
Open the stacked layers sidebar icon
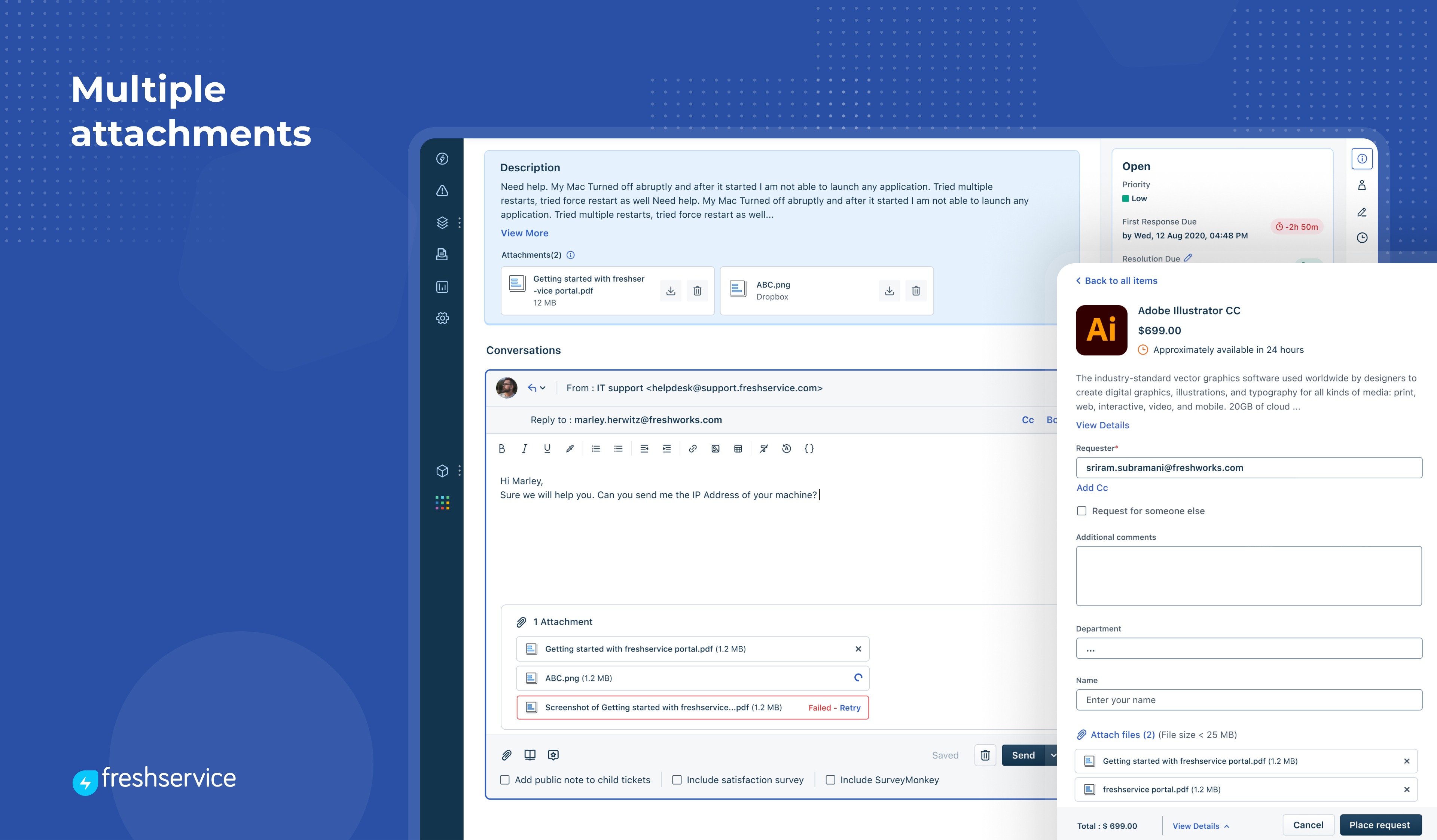pyautogui.click(x=442, y=222)
